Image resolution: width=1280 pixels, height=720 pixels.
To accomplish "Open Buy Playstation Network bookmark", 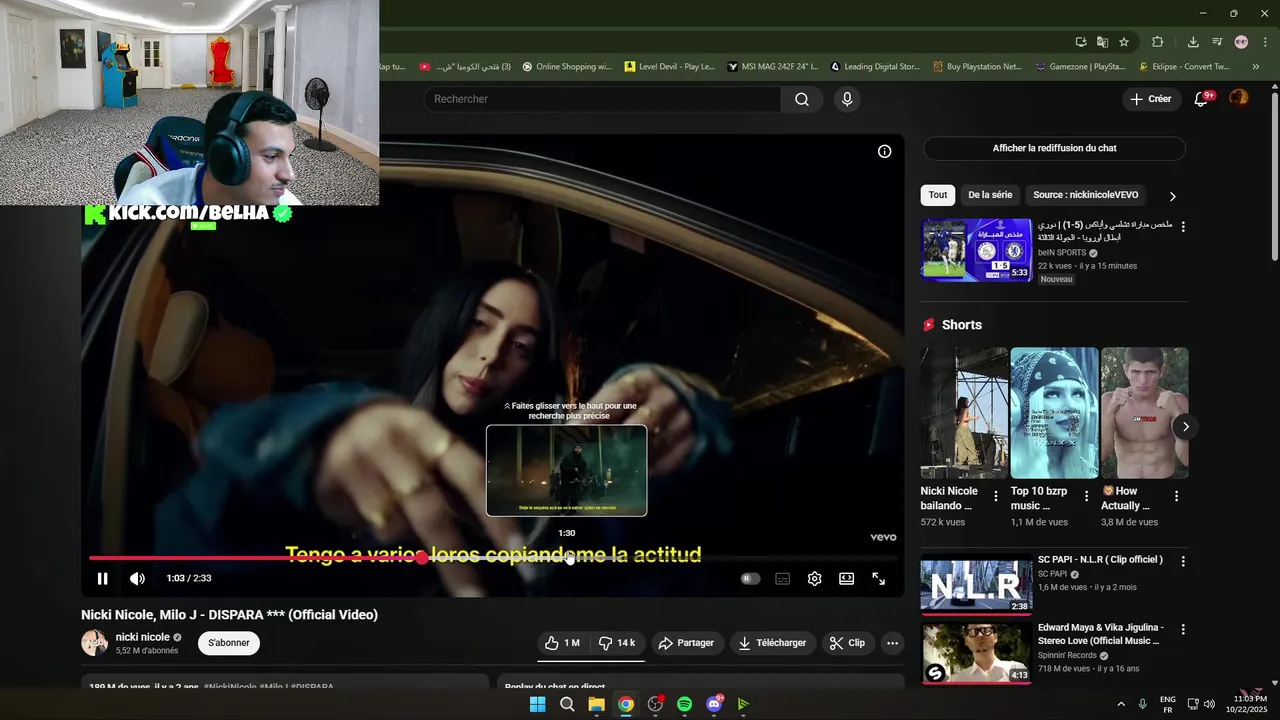I will coord(978,67).
